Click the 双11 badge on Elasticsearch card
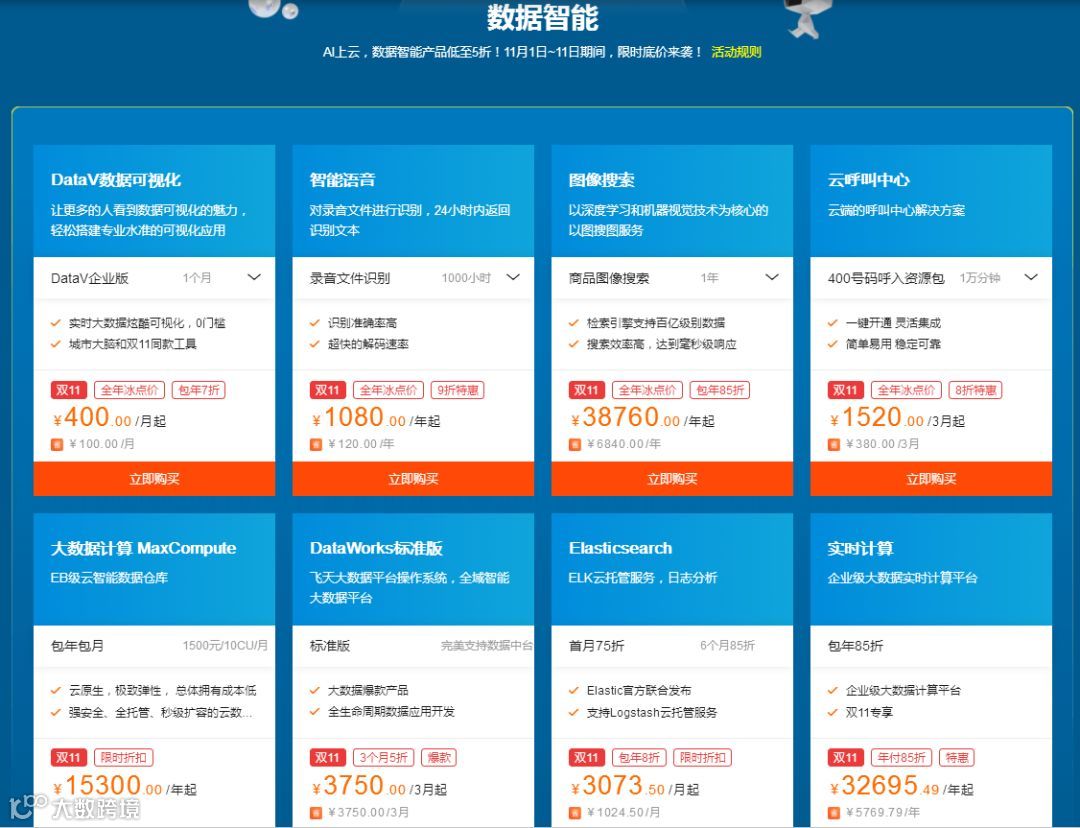This screenshot has height=828, width=1080. tap(586, 758)
